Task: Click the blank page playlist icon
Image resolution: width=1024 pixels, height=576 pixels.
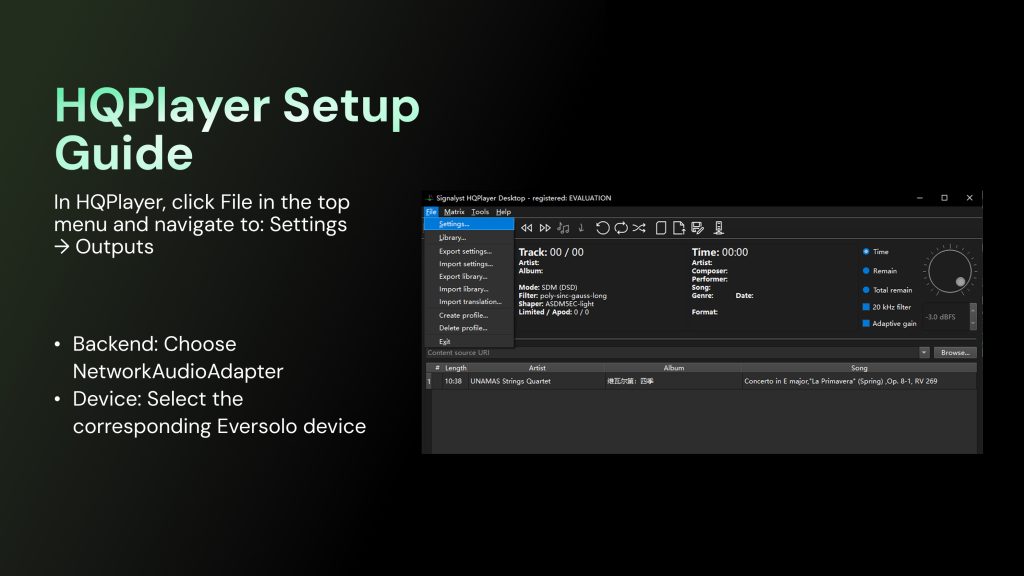Action: (661, 228)
